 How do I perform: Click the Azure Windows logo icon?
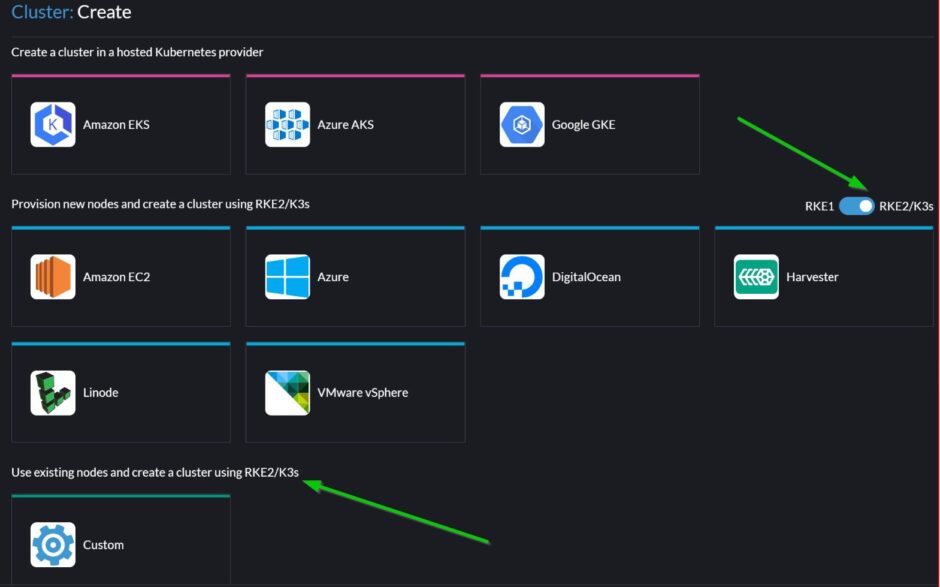pos(287,277)
